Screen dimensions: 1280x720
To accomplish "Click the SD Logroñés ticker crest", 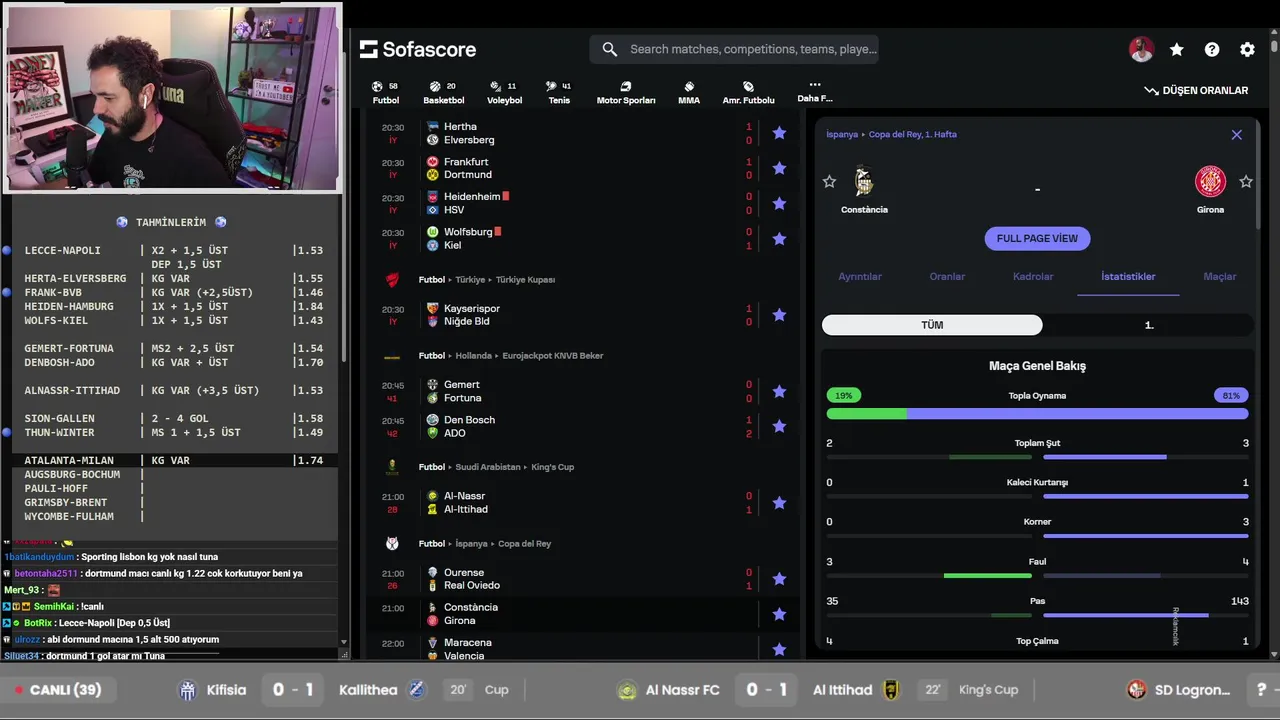I will 1137,690.
